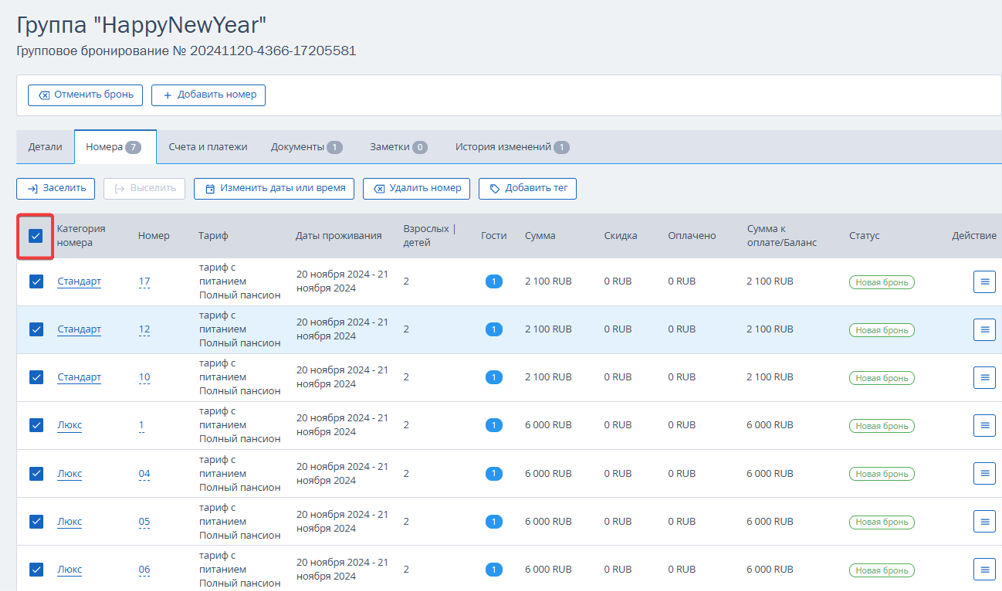Click guest count badge for room 05

tap(494, 521)
